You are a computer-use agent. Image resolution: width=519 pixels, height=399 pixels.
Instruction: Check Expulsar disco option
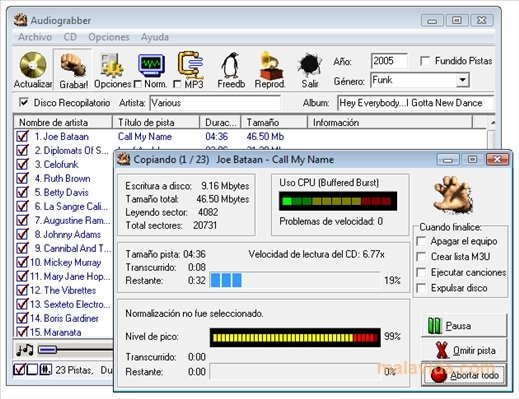[x=421, y=288]
